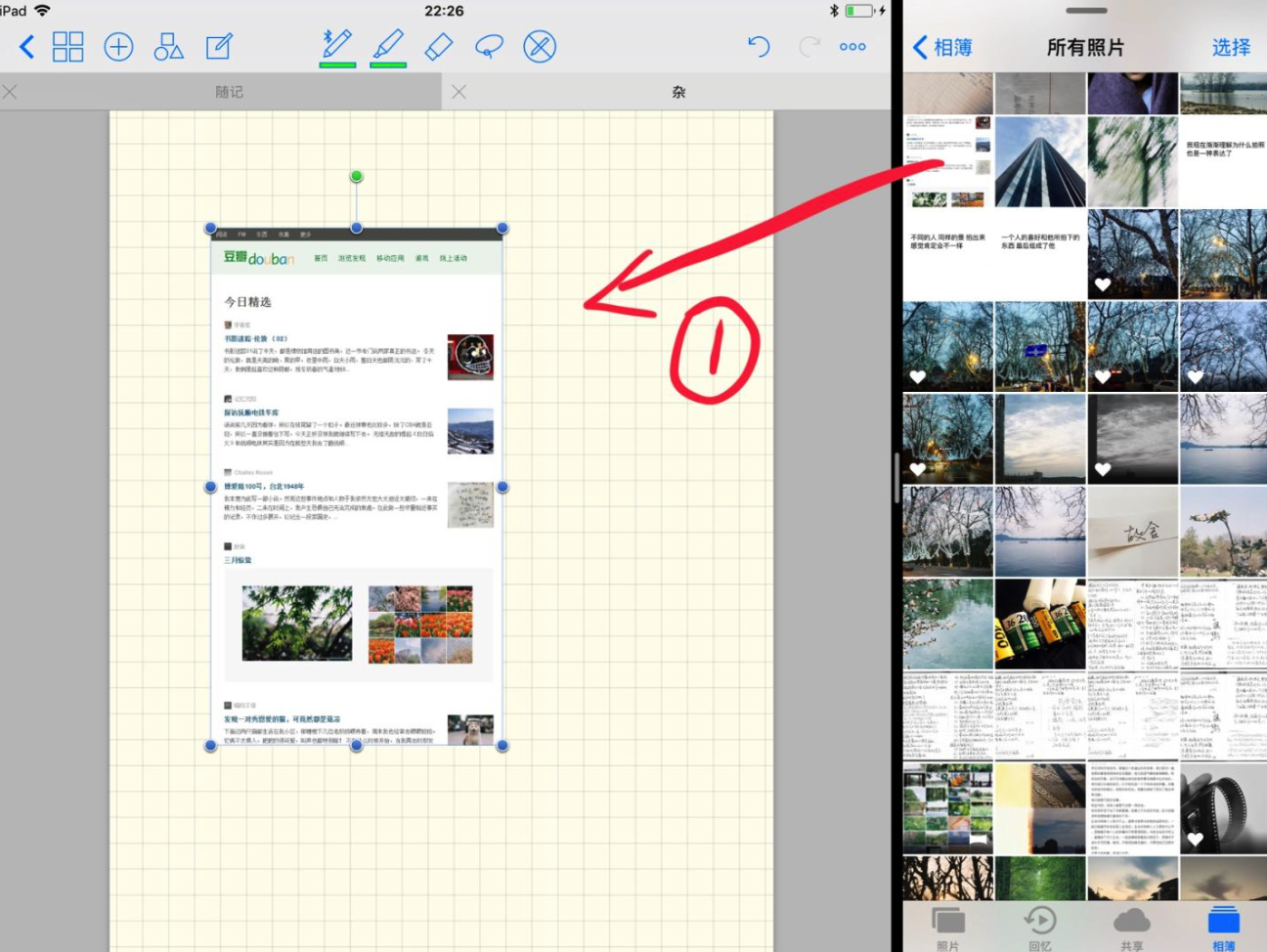This screenshot has width=1267, height=952.
Task: Tap the back chevron in the notes toolbar
Action: coord(26,47)
